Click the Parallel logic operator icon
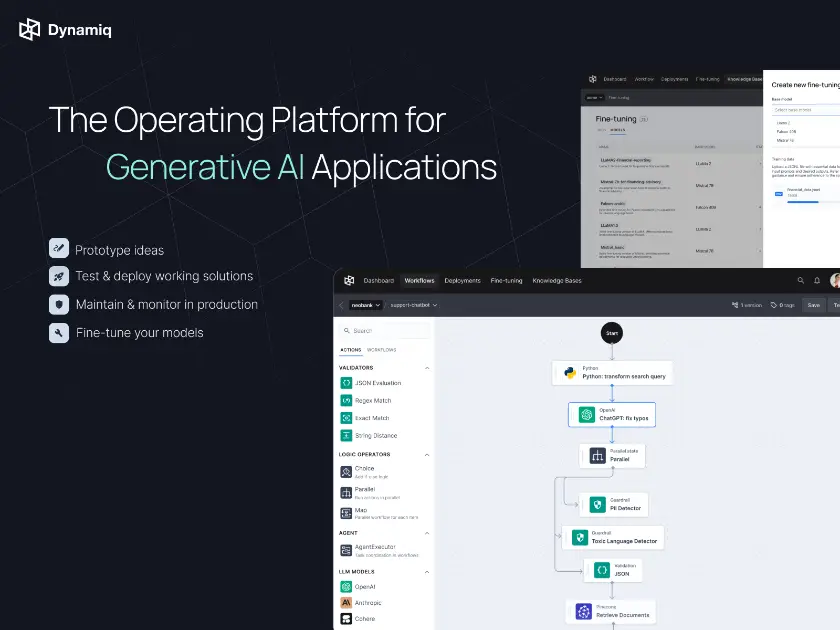Image resolution: width=840 pixels, height=630 pixels. [x=344, y=491]
